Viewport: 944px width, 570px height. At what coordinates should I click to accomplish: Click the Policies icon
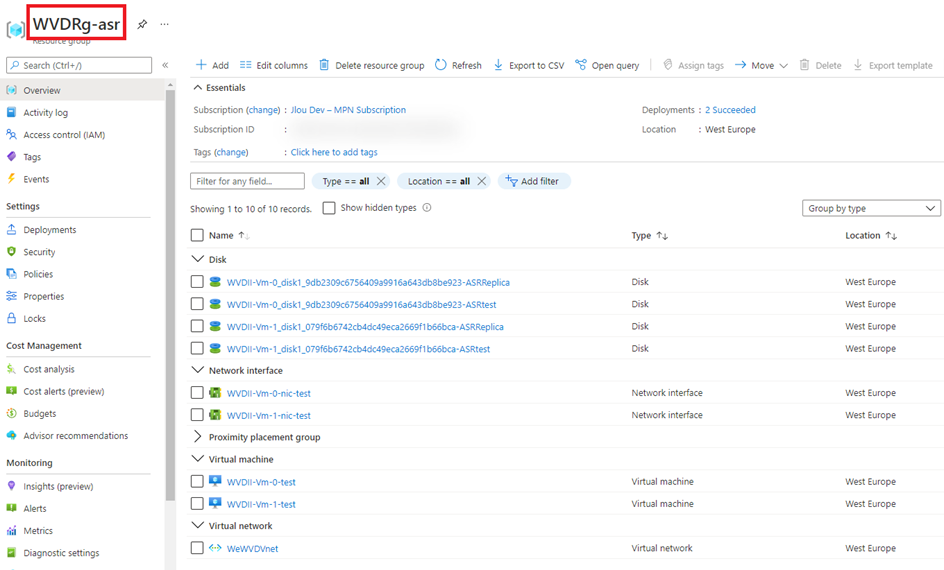click(11, 274)
